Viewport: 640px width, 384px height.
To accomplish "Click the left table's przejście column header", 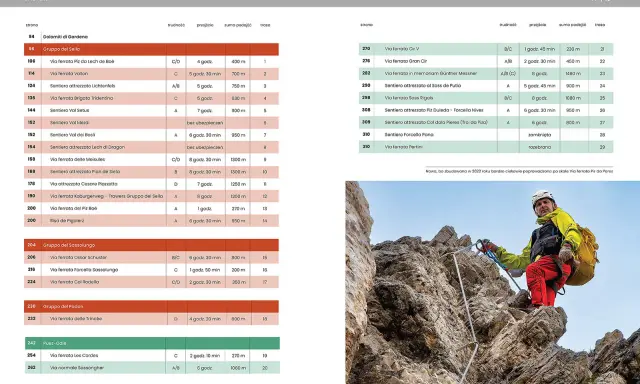I will (x=205, y=25).
